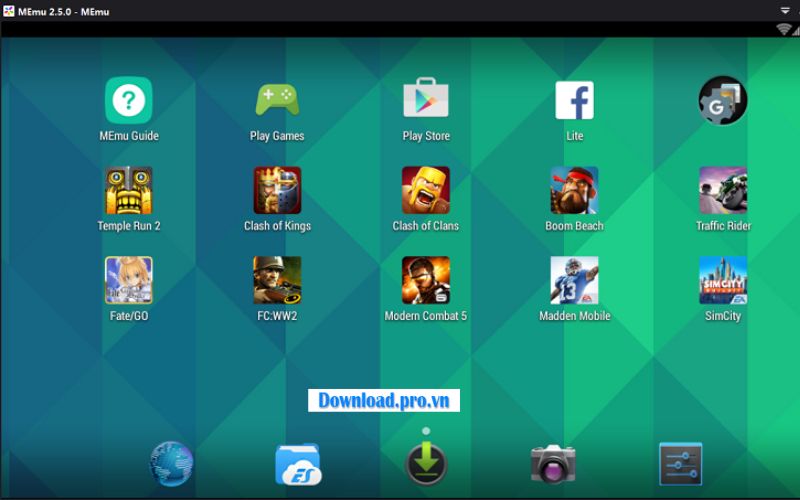This screenshot has height=500, width=800.
Task: Launch SimCity game
Action: 723,280
